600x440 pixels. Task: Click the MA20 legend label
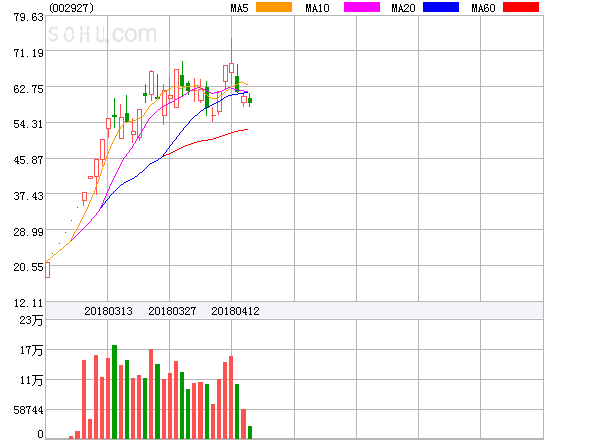[403, 8]
